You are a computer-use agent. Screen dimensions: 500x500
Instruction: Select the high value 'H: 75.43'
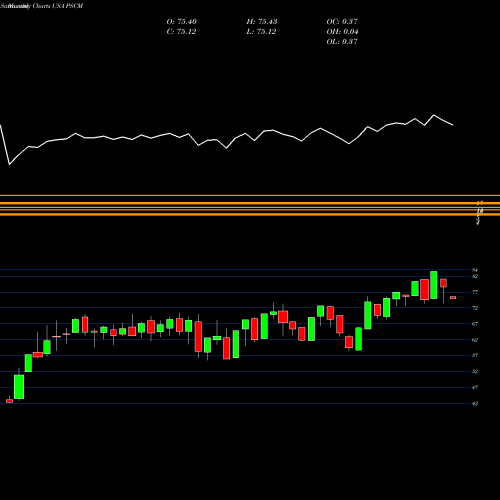[x=262, y=22]
